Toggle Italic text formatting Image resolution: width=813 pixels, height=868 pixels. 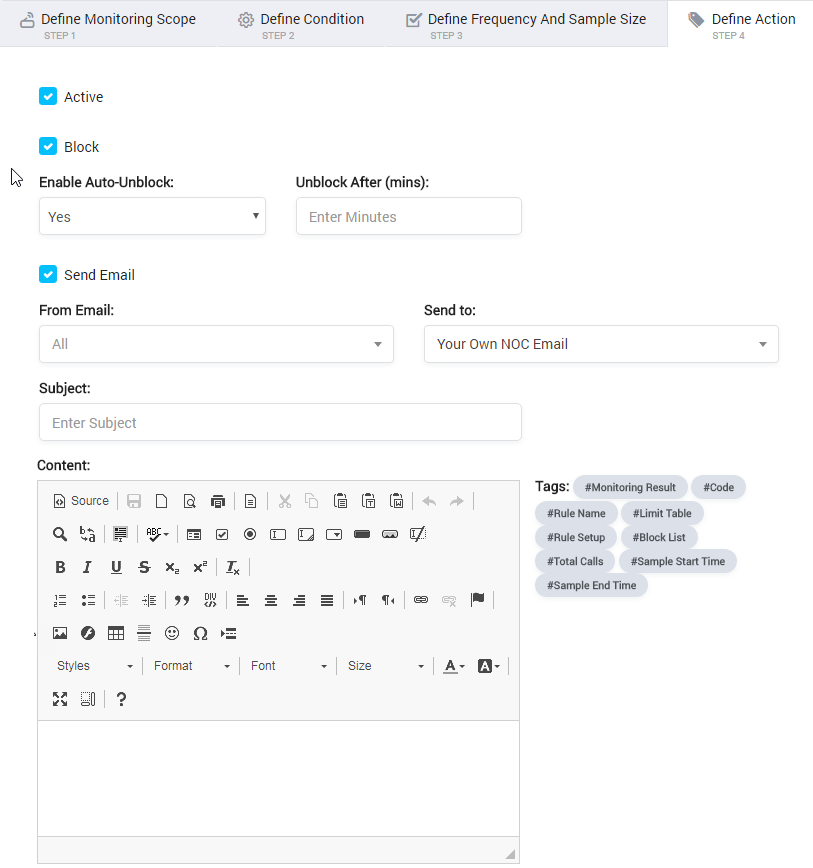[87, 567]
